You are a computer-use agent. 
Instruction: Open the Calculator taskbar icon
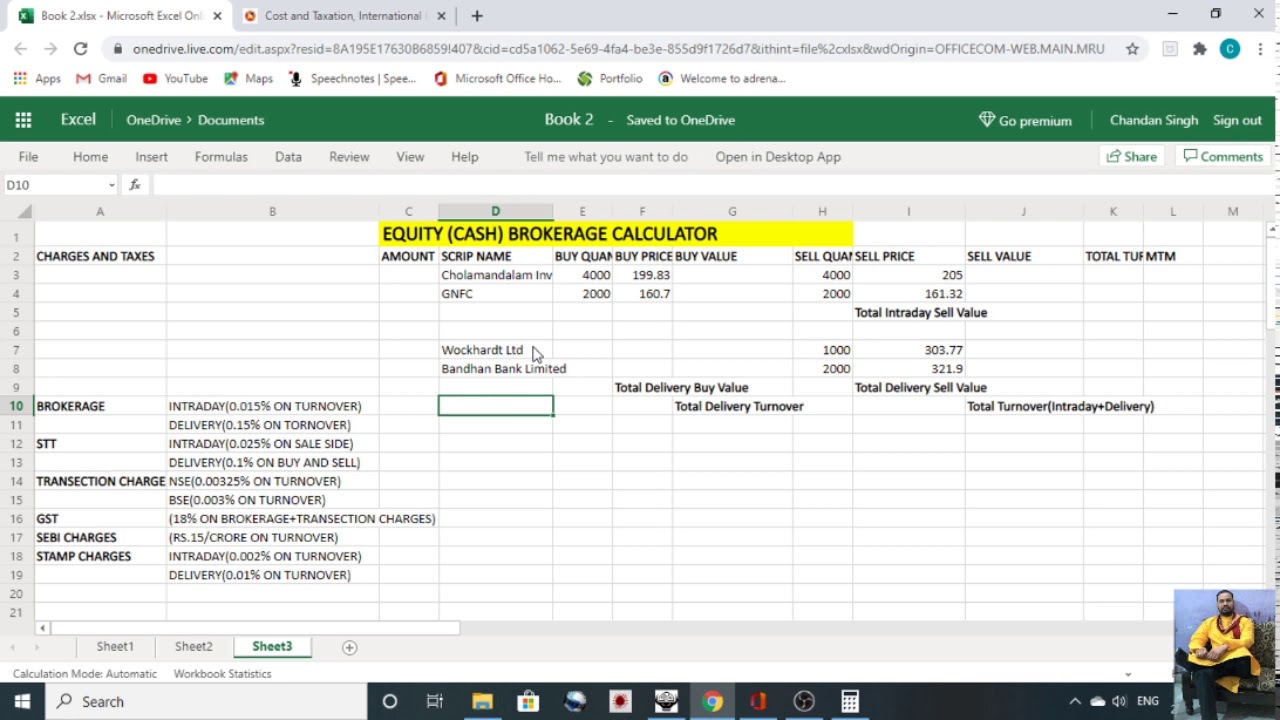[850, 701]
